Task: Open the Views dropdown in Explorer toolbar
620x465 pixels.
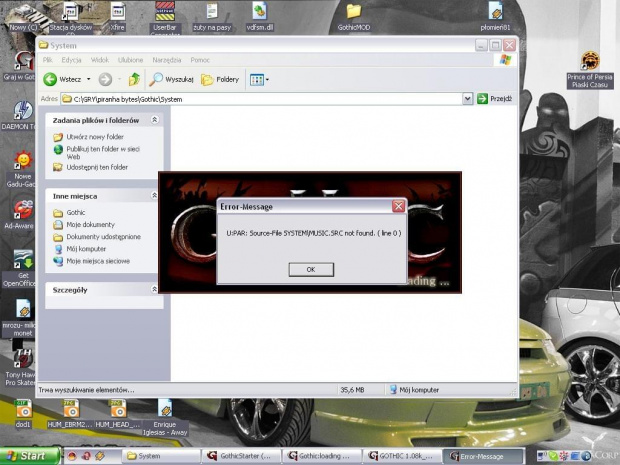Action: click(x=259, y=79)
